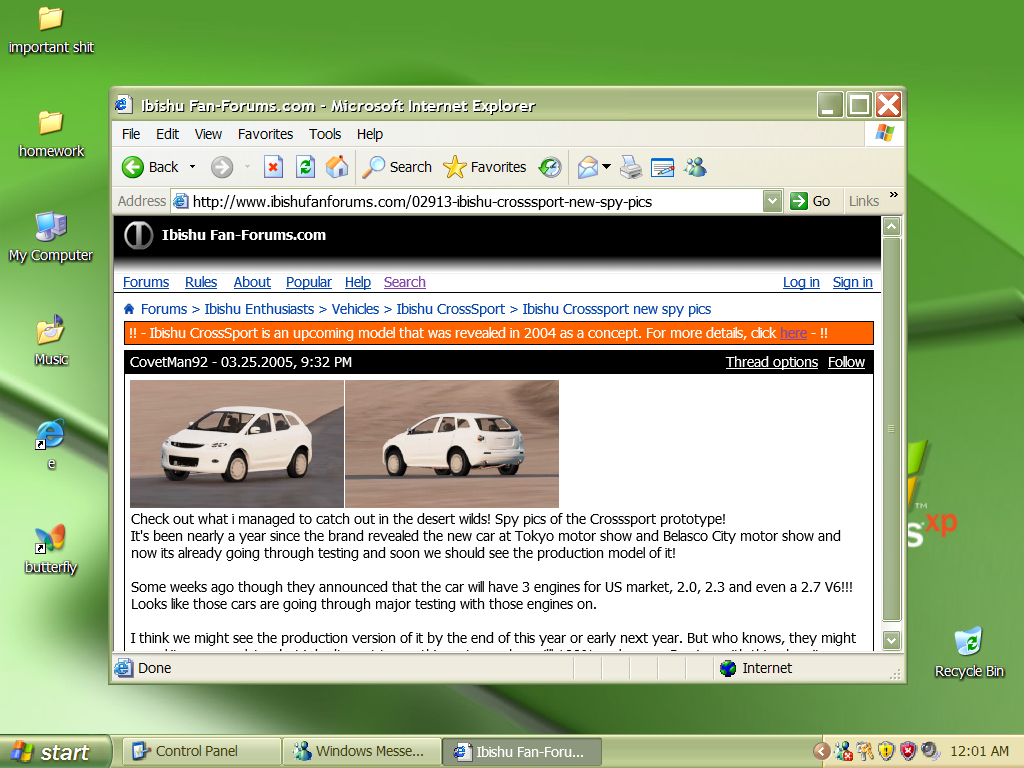The width and height of the screenshot is (1024, 768).
Task: Click the vertical scrollbar thumb
Action: tap(891, 429)
